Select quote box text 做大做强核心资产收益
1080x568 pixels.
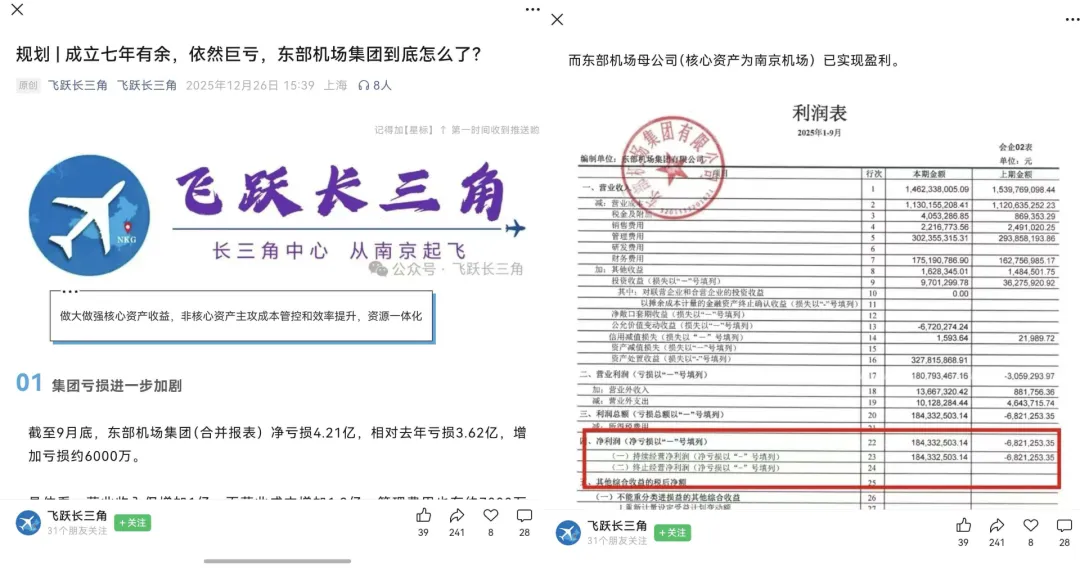[x=241, y=316]
